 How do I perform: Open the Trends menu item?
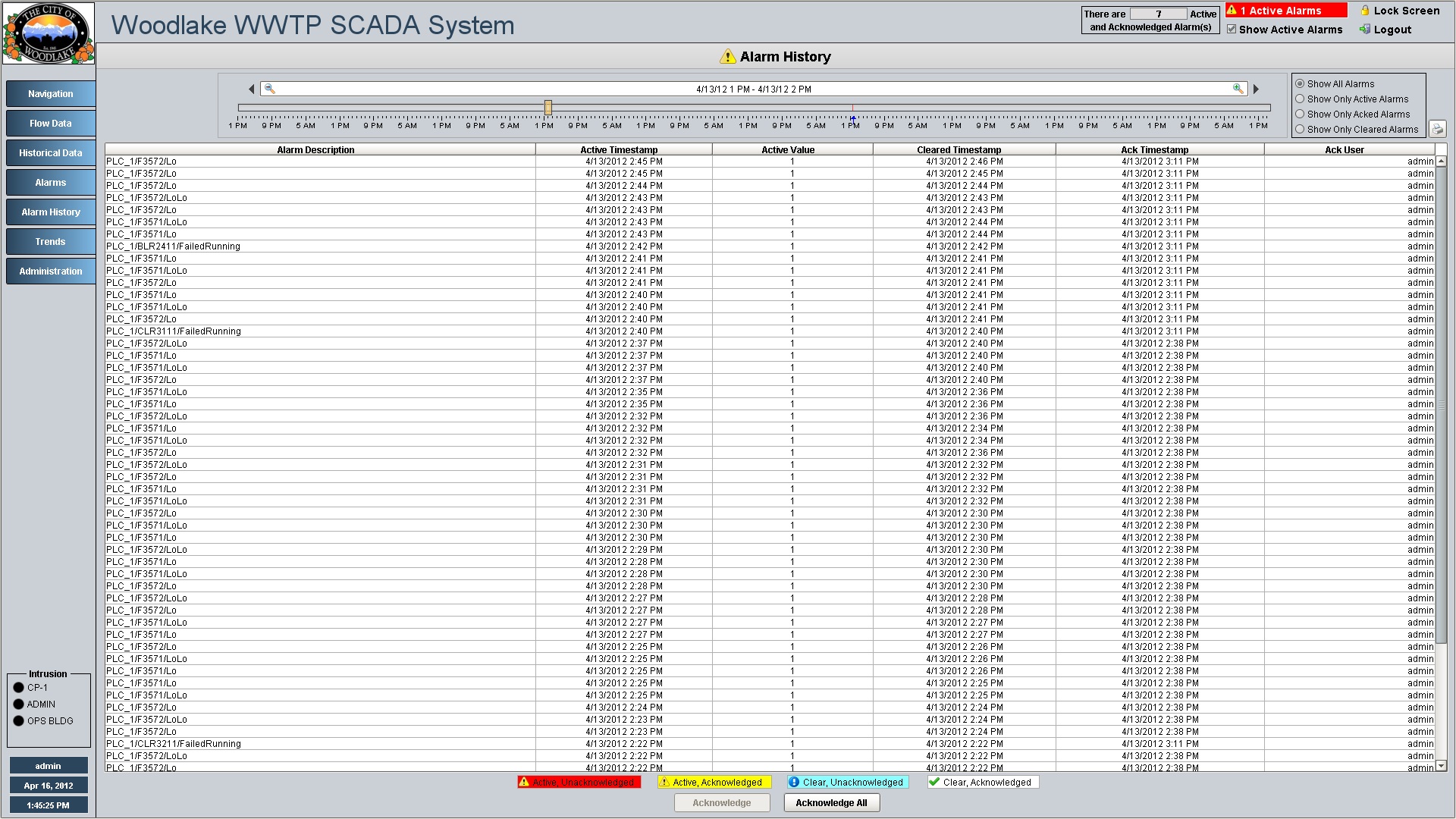click(50, 242)
